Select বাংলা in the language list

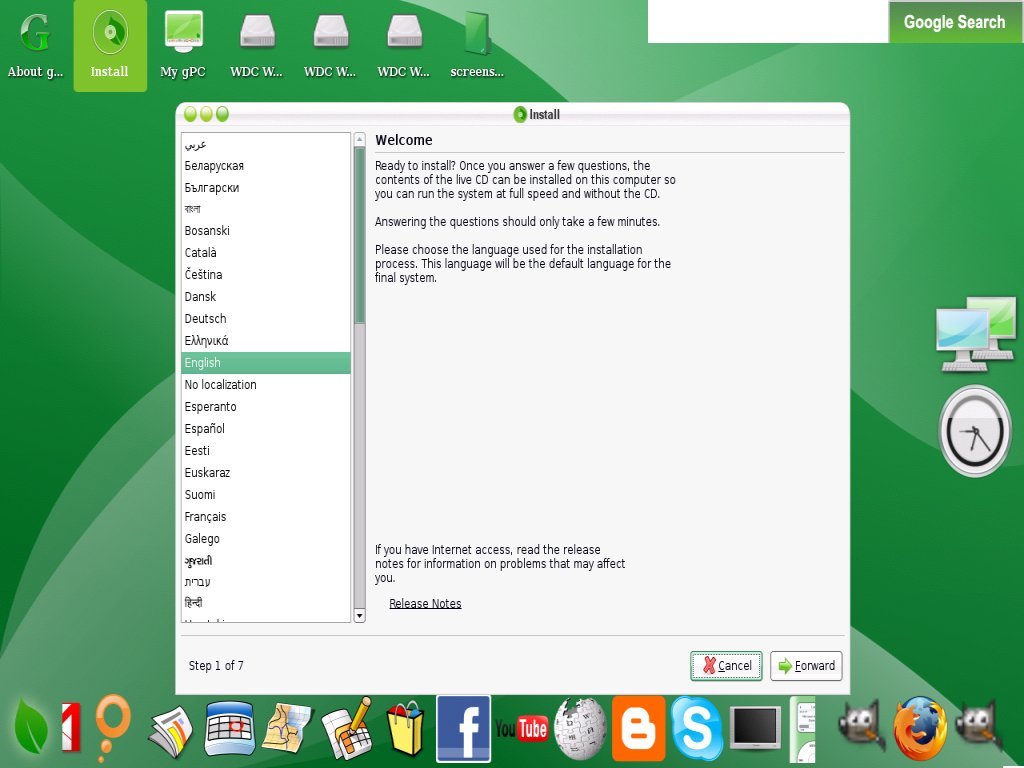266,209
